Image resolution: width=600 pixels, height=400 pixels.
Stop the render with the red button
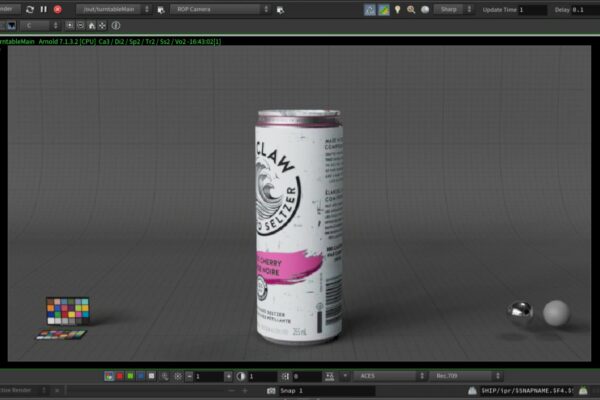[x=58, y=9]
